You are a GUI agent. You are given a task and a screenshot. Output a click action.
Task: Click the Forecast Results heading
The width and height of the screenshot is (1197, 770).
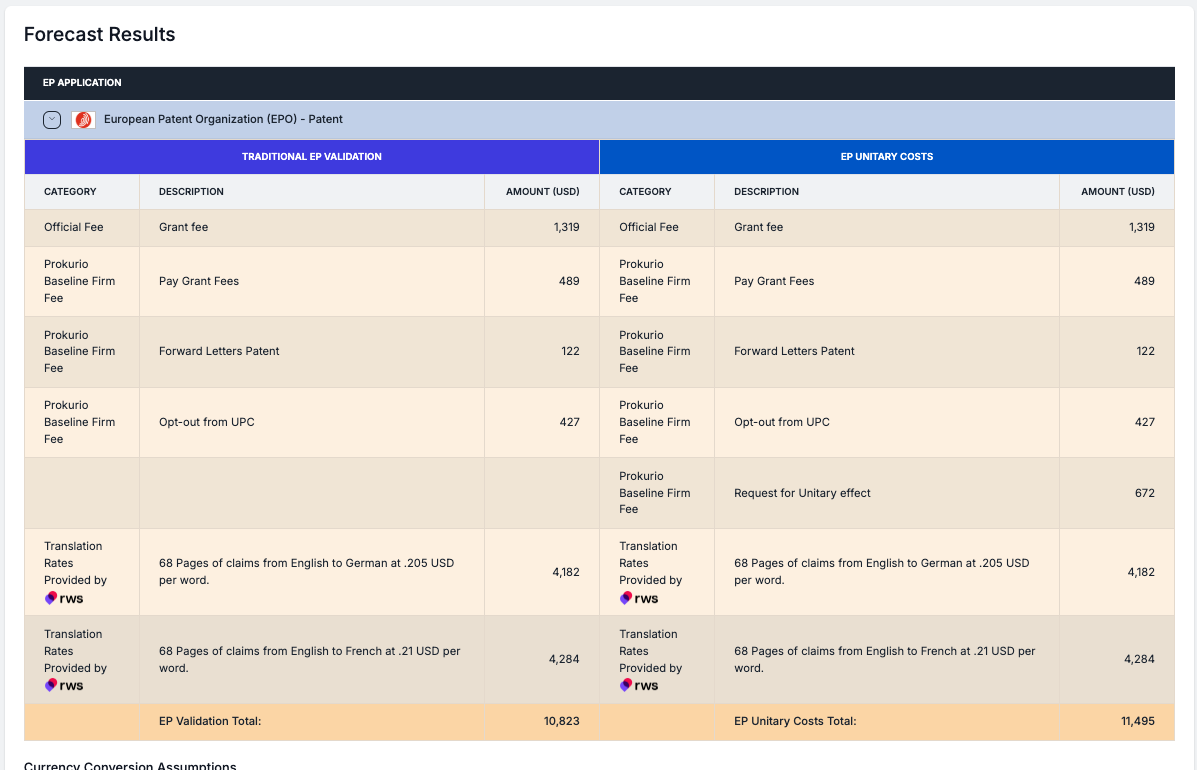(x=99, y=35)
